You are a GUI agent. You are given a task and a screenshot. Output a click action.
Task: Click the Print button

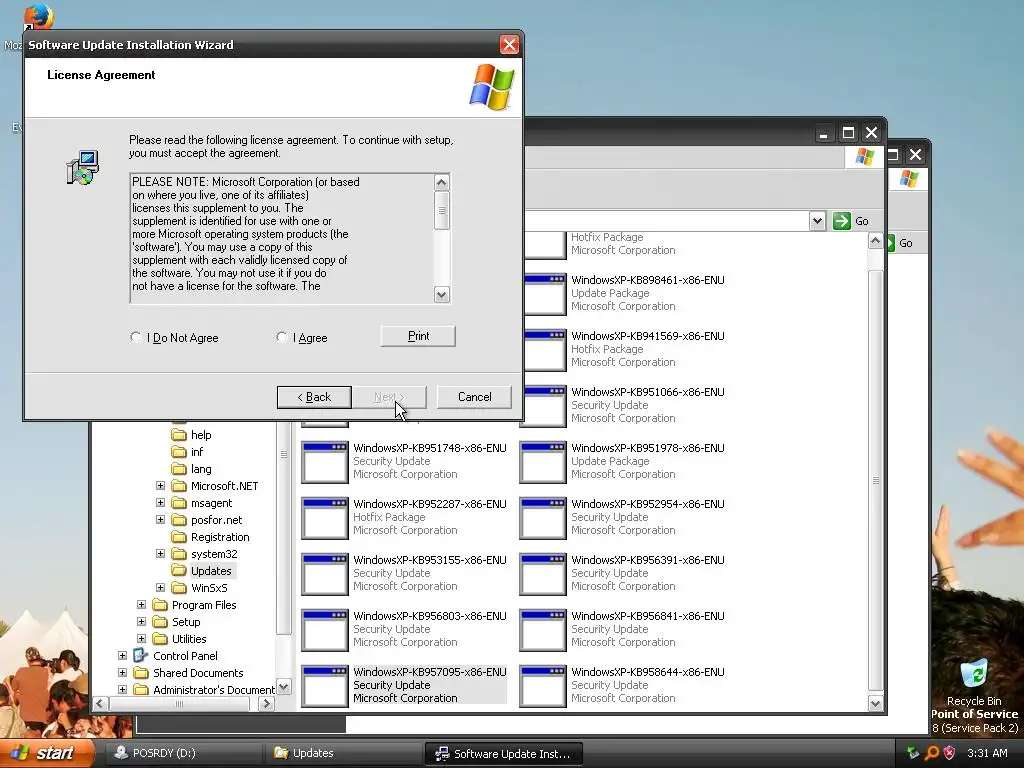pyautogui.click(x=418, y=336)
